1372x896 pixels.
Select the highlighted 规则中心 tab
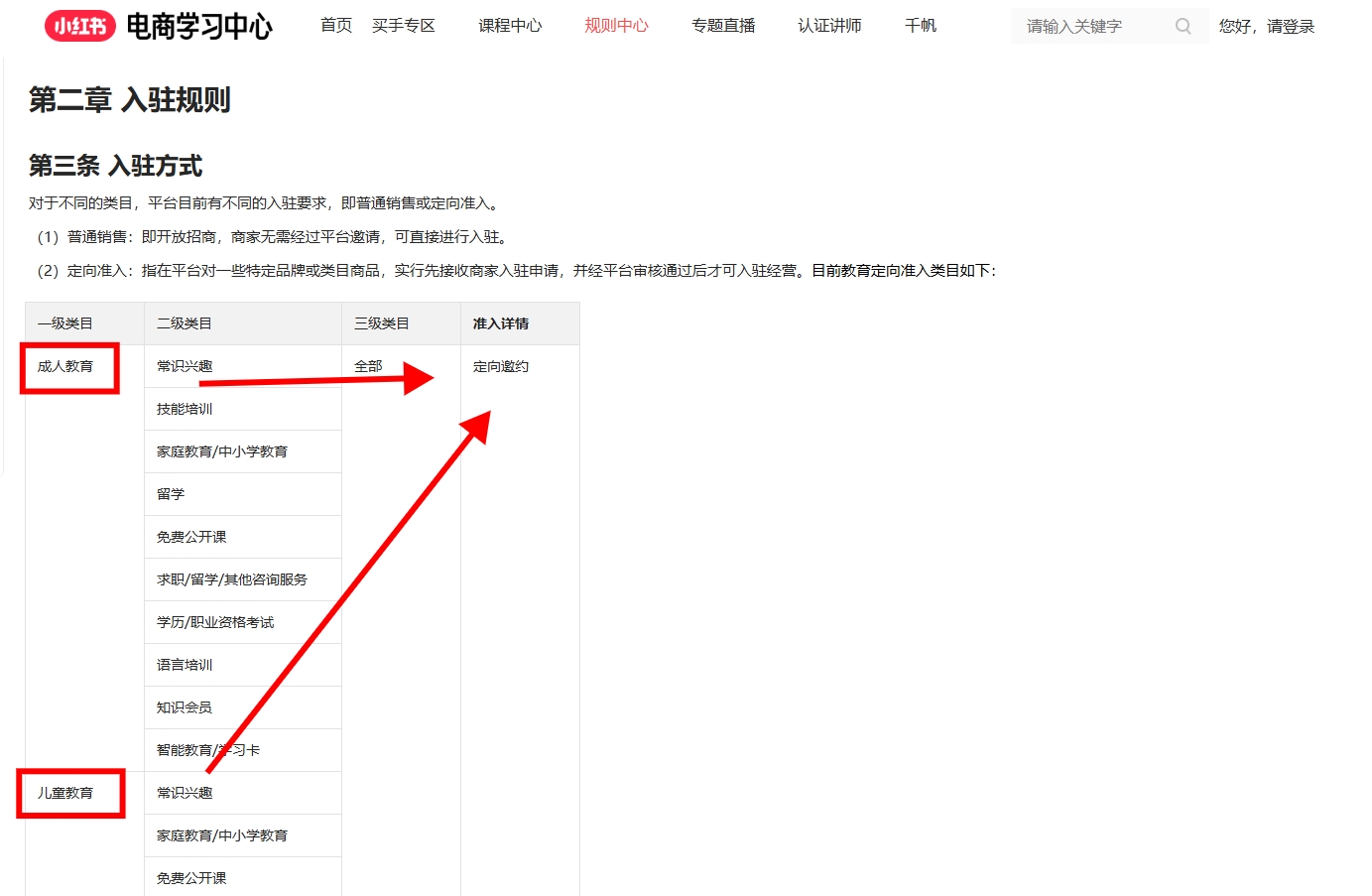(x=616, y=26)
